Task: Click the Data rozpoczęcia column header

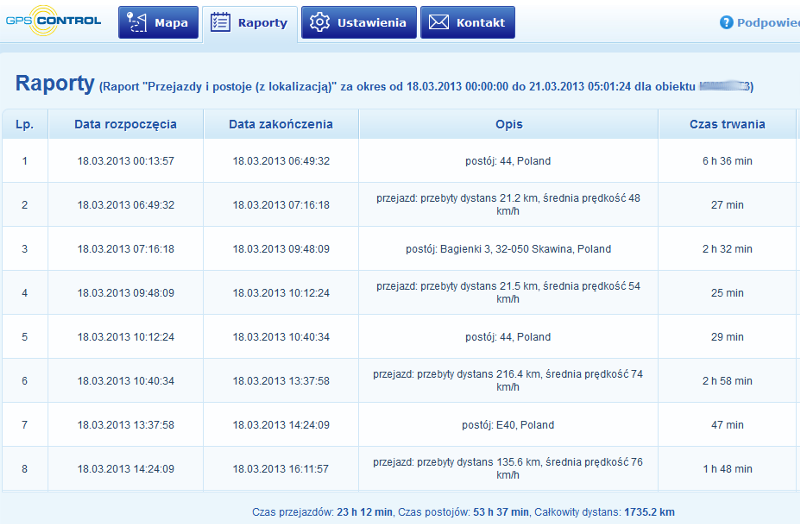Action: (x=126, y=124)
